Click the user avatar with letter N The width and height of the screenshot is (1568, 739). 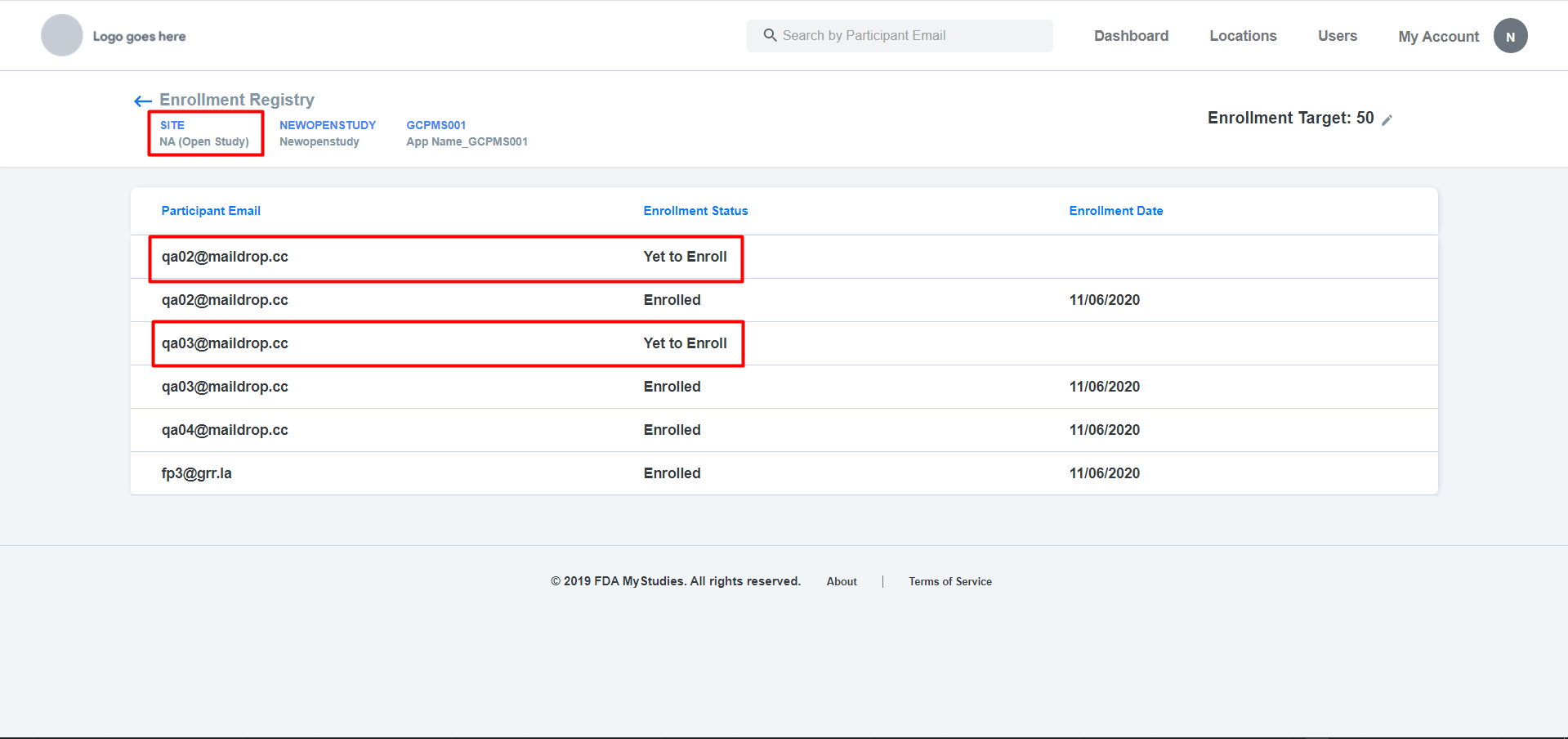(x=1510, y=35)
